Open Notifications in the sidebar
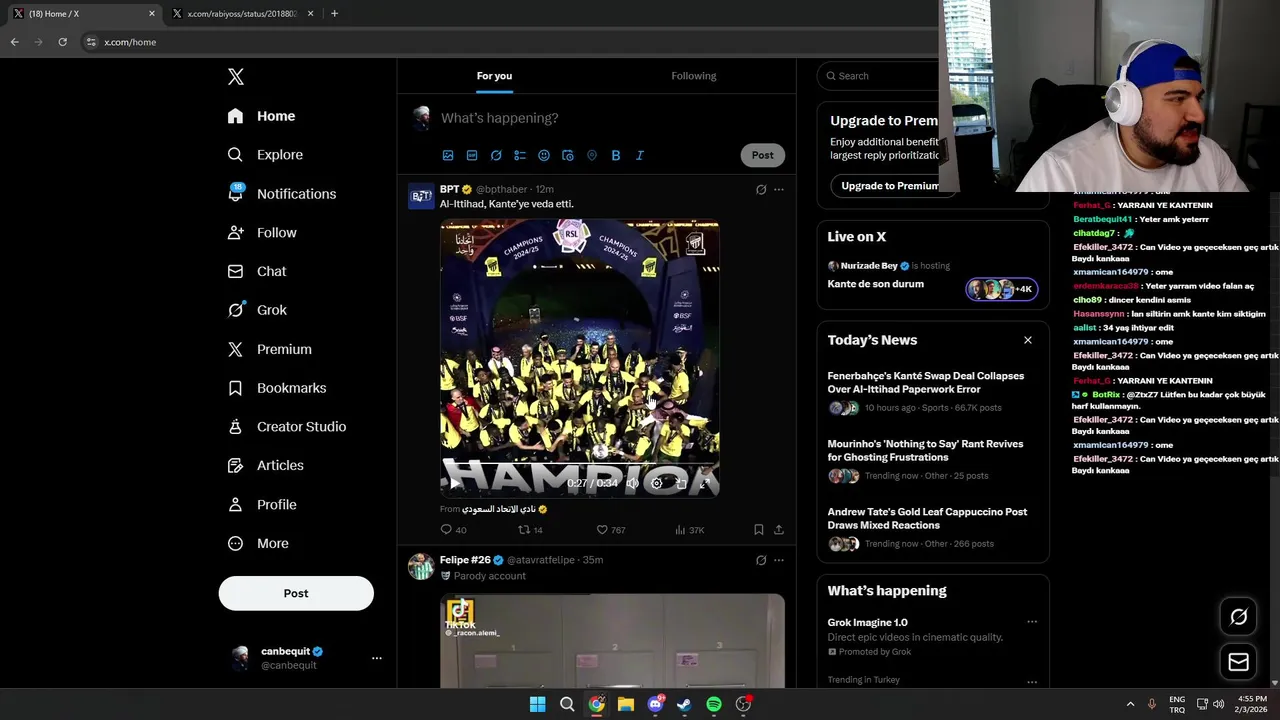This screenshot has height=720, width=1280. 281,194
